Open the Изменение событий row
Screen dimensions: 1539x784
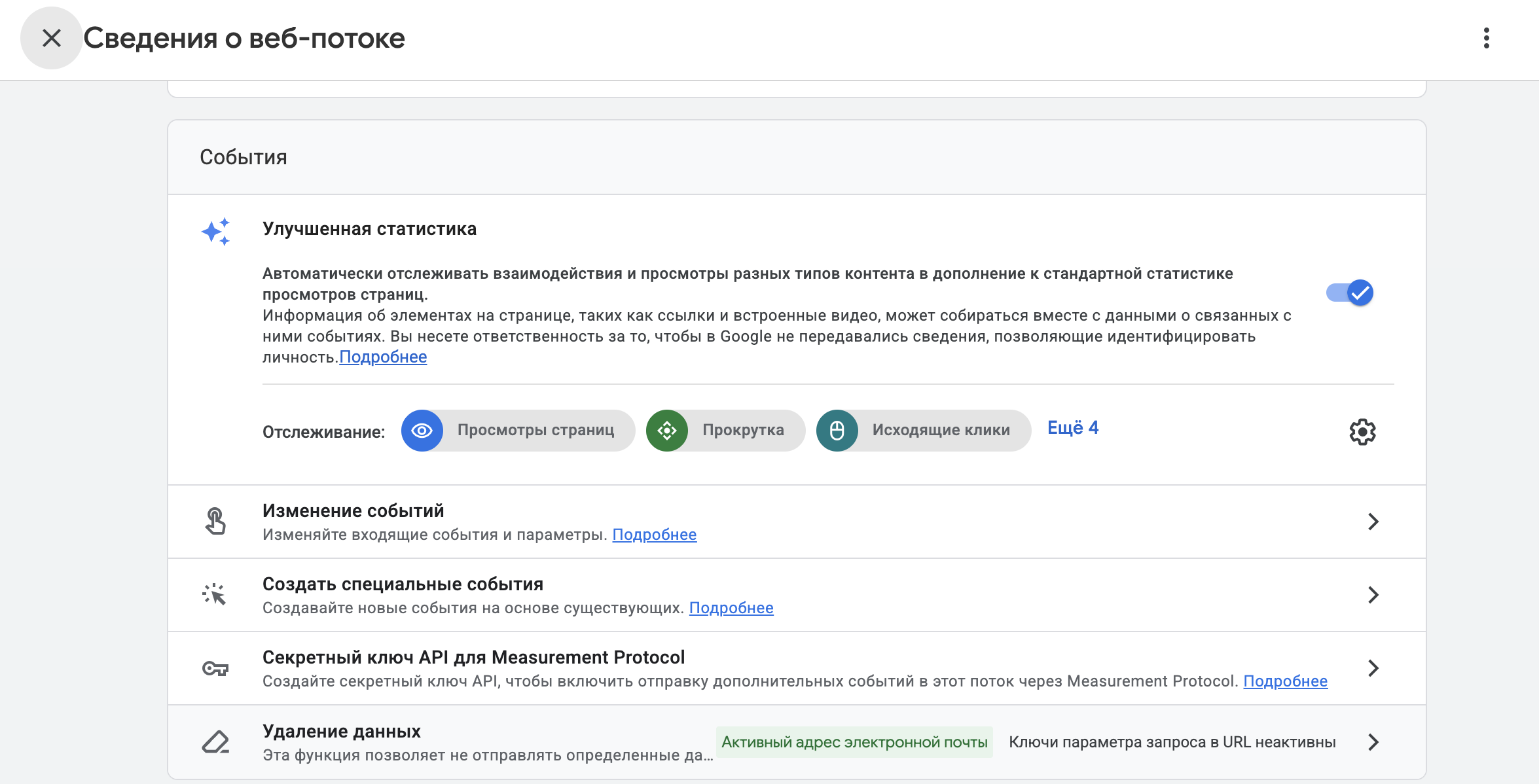[797, 522]
